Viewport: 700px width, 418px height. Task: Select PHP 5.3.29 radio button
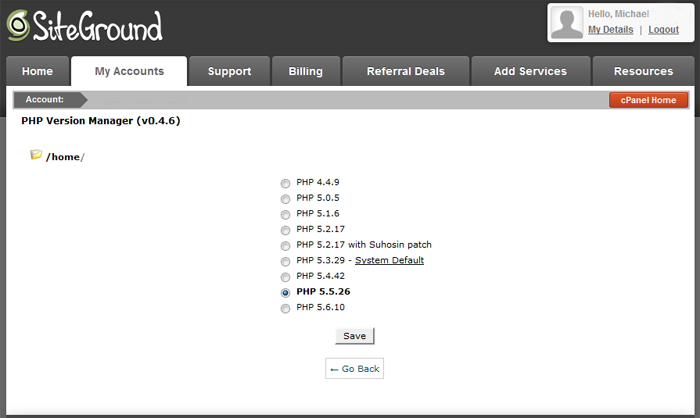coord(285,261)
